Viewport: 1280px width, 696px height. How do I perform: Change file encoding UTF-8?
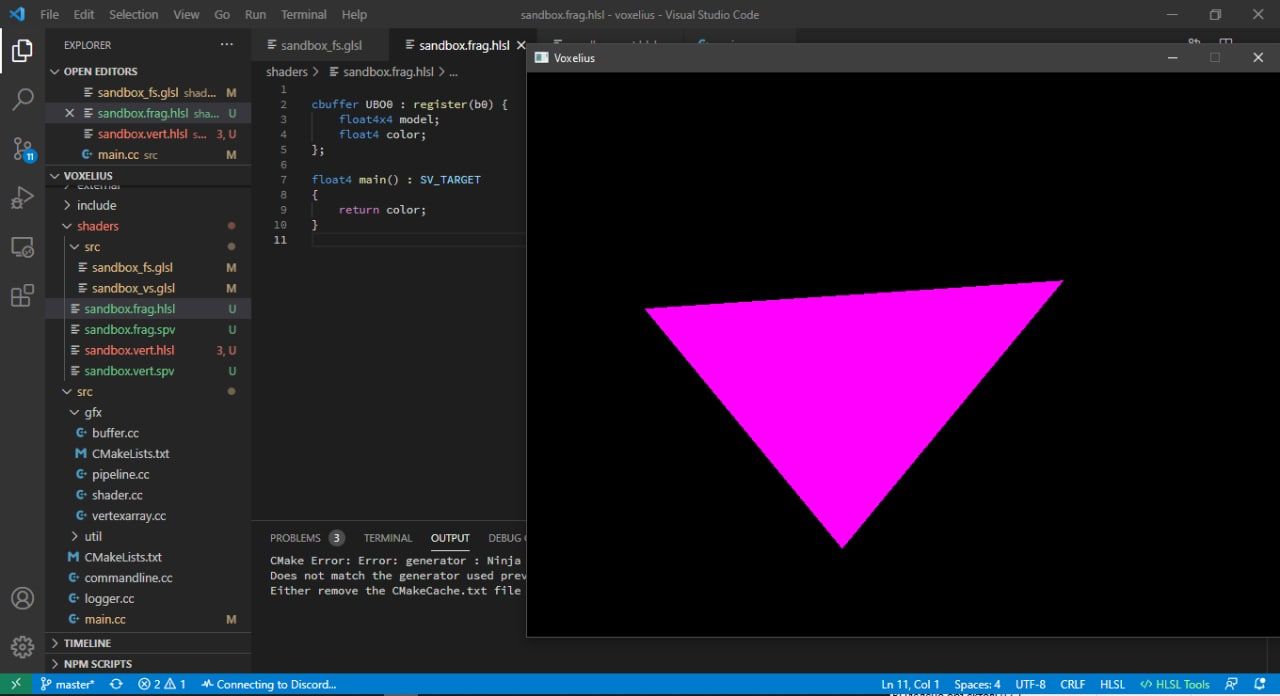pyautogui.click(x=1030, y=684)
